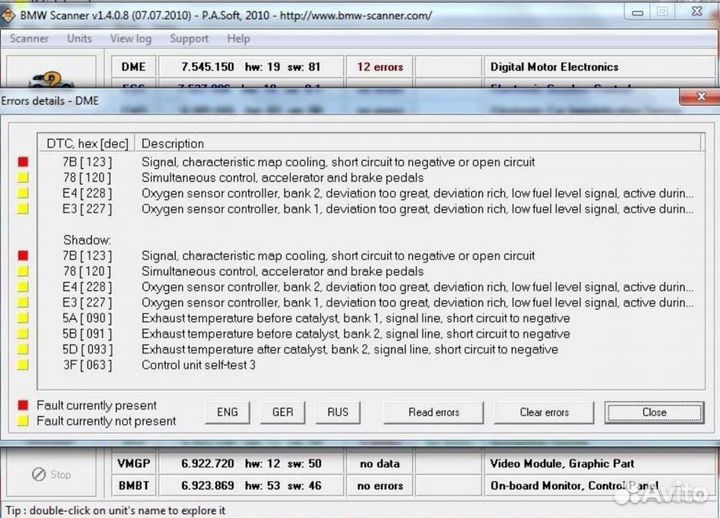Viewport: 720px width, 518px height.
Task: Click VMGP part number 6.922.720 cell
Action: (251, 463)
